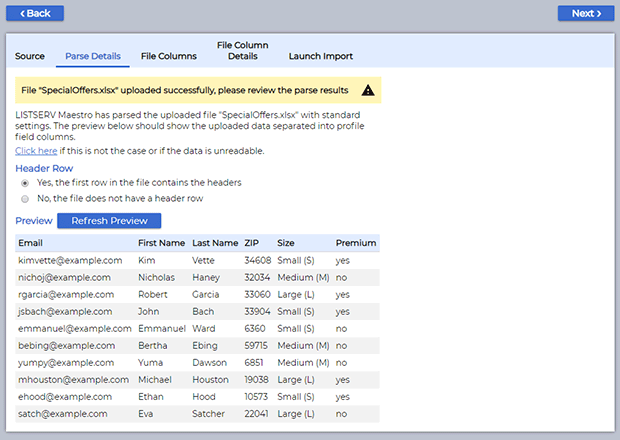Select 'No, the file has no header row'
Image resolution: width=620 pixels, height=440 pixels.
[x=25, y=199]
